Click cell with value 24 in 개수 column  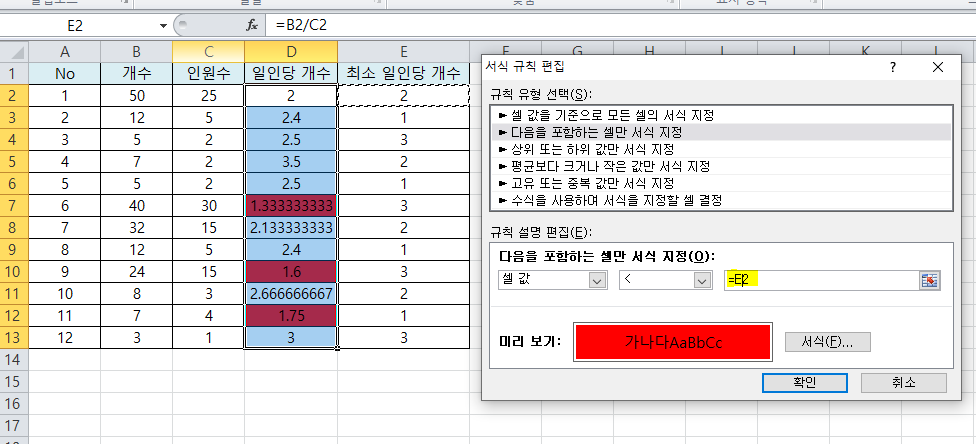coord(136,271)
